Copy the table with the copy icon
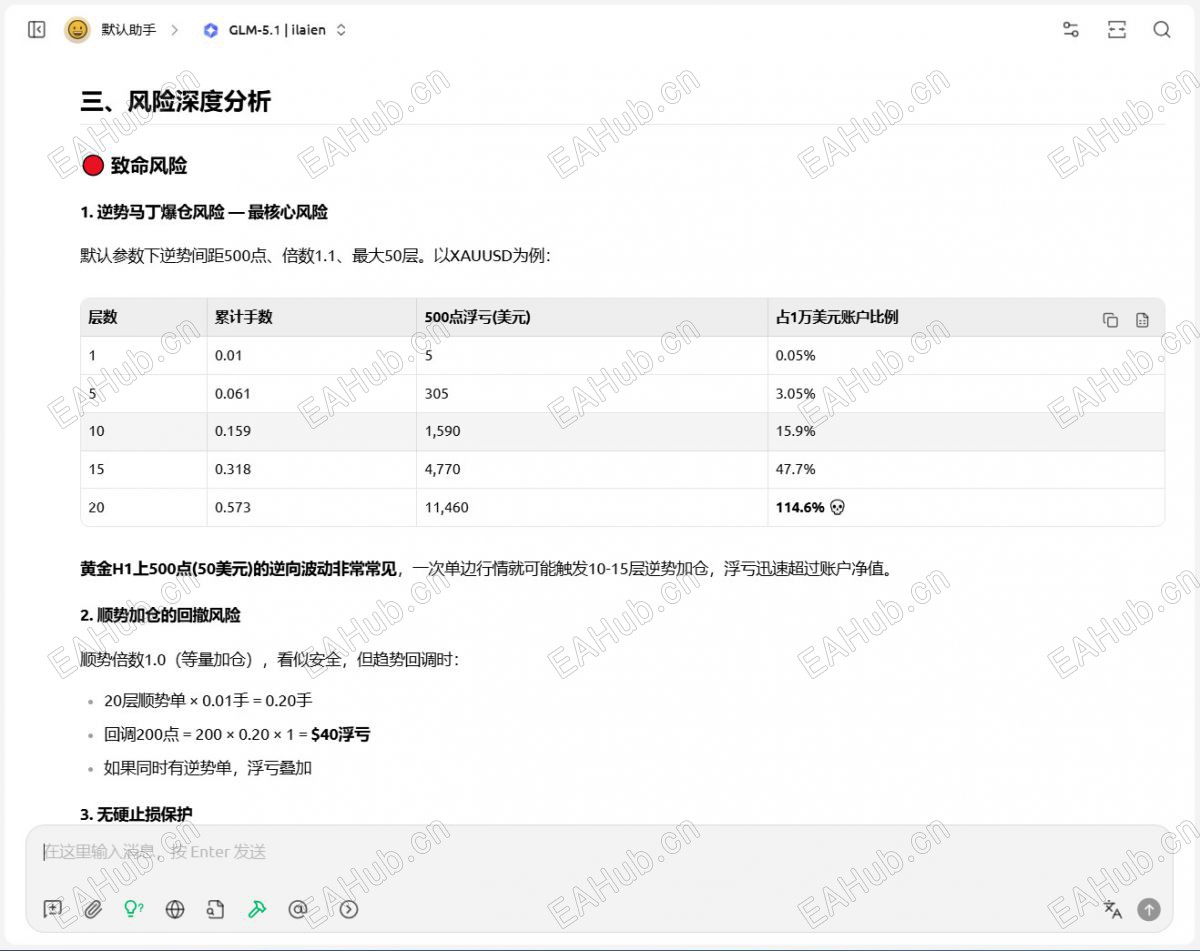This screenshot has width=1200, height=951. 1110,320
